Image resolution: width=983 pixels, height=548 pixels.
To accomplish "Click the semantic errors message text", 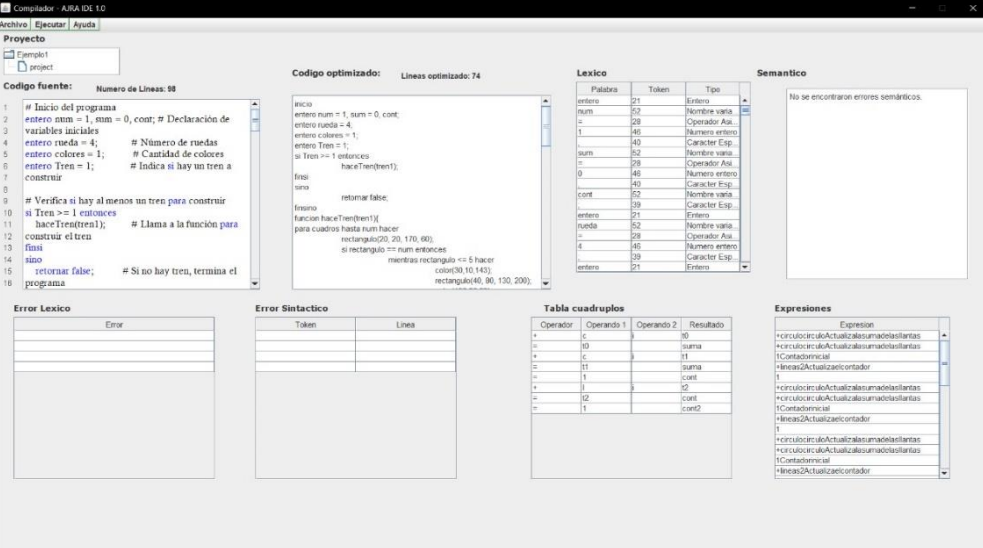I will pyautogui.click(x=855, y=97).
